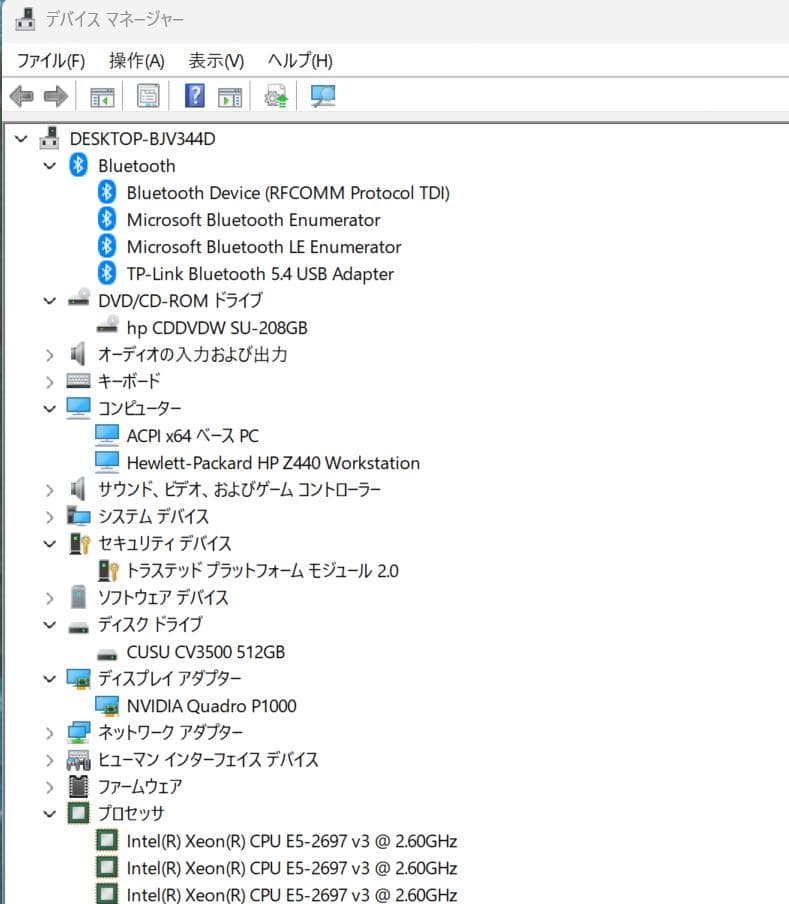This screenshot has height=904, width=789.
Task: Click the DVD/CD-ROM drive category icon
Action: click(79, 299)
